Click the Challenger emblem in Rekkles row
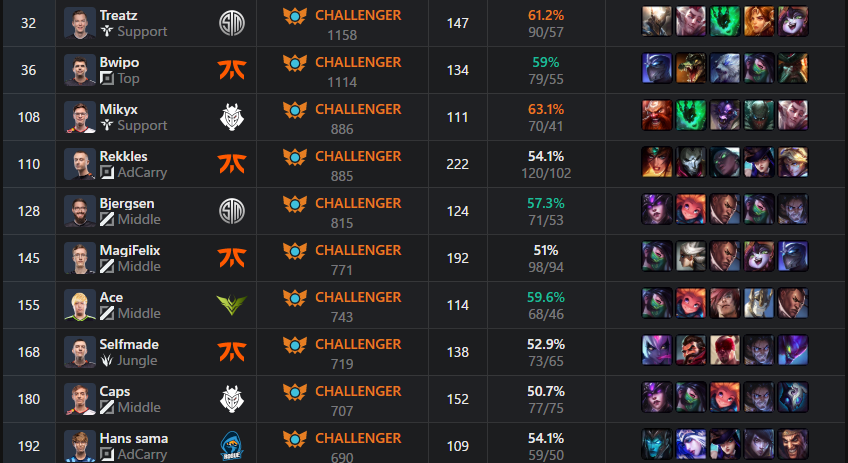 tap(295, 157)
